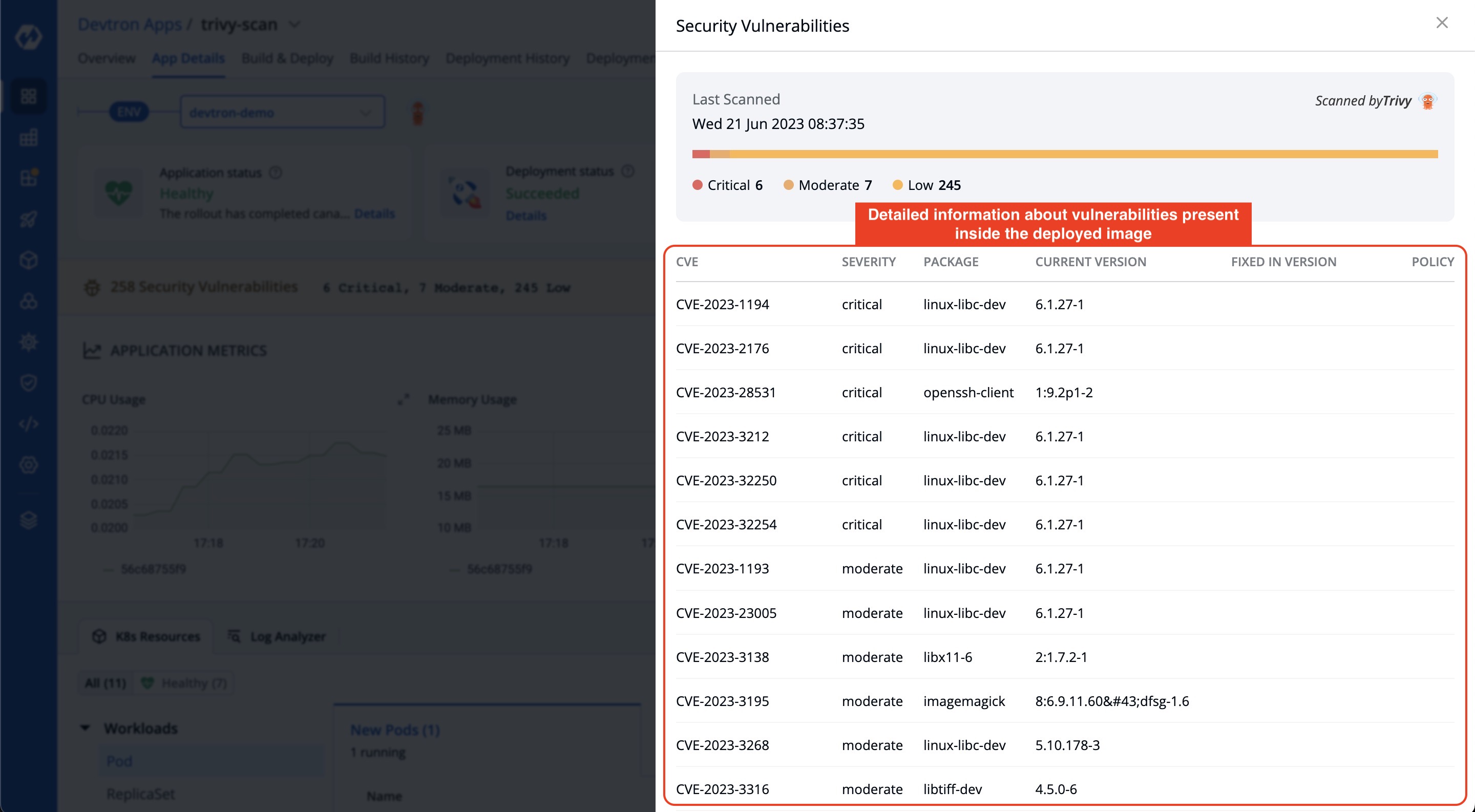Click the stacked layers icon in the sidebar
The width and height of the screenshot is (1475, 812).
click(x=29, y=520)
